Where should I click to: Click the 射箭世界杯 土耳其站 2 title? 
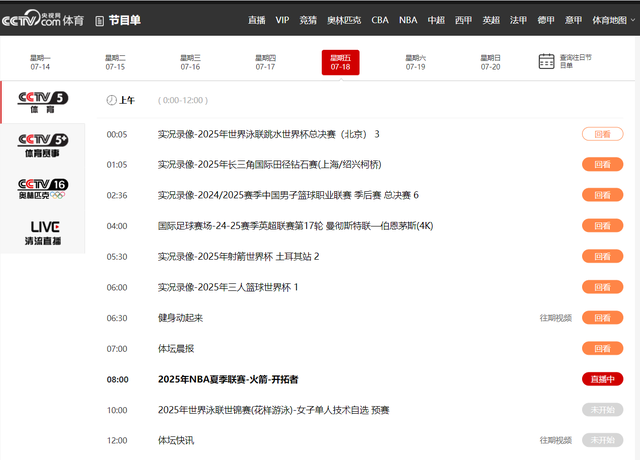point(238,256)
